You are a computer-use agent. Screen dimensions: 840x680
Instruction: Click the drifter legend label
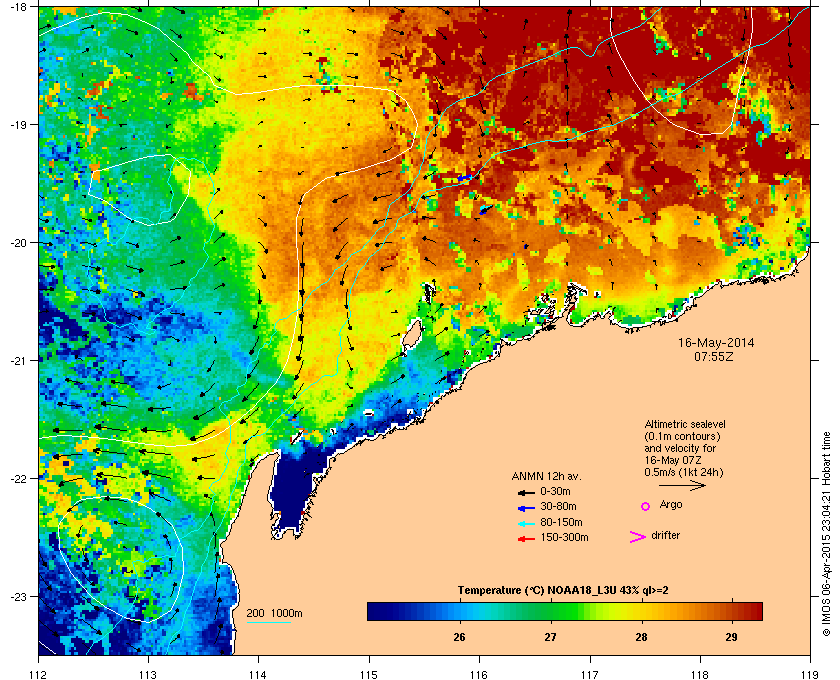point(665,535)
